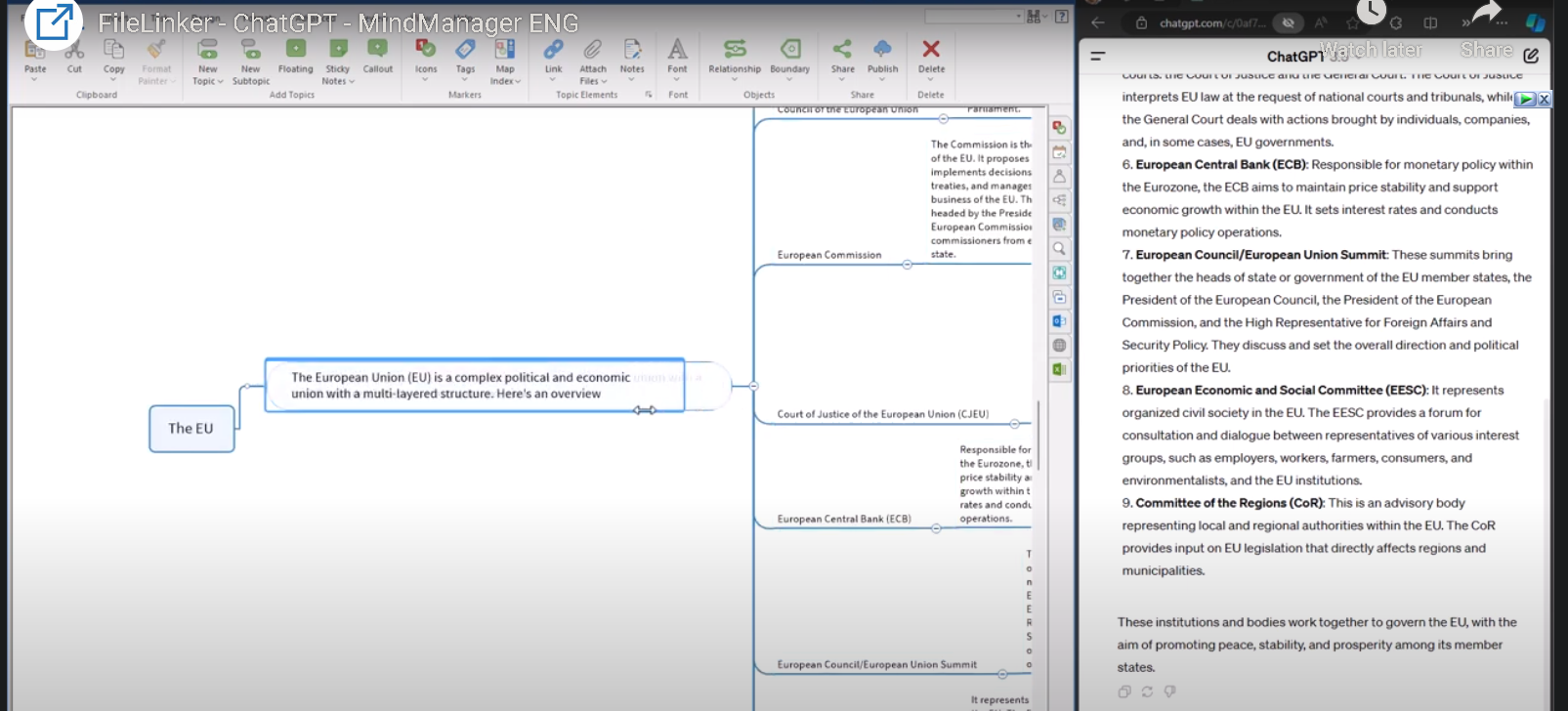This screenshot has width=1568, height=711.
Task: Copy the ChatGPT response
Action: click(1124, 691)
